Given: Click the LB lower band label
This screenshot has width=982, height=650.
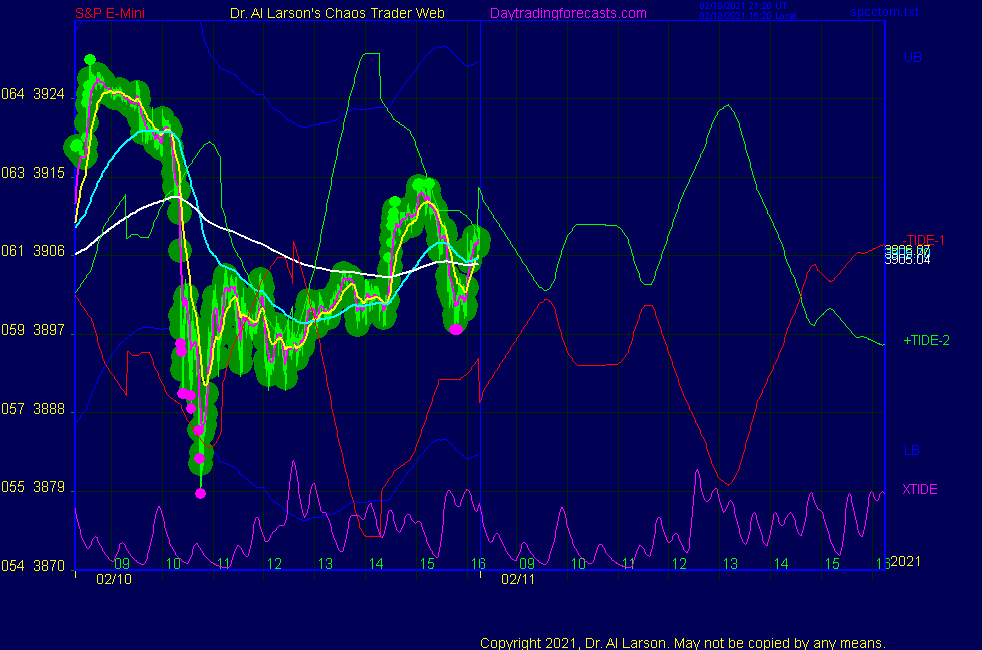Looking at the screenshot, I should [x=911, y=450].
